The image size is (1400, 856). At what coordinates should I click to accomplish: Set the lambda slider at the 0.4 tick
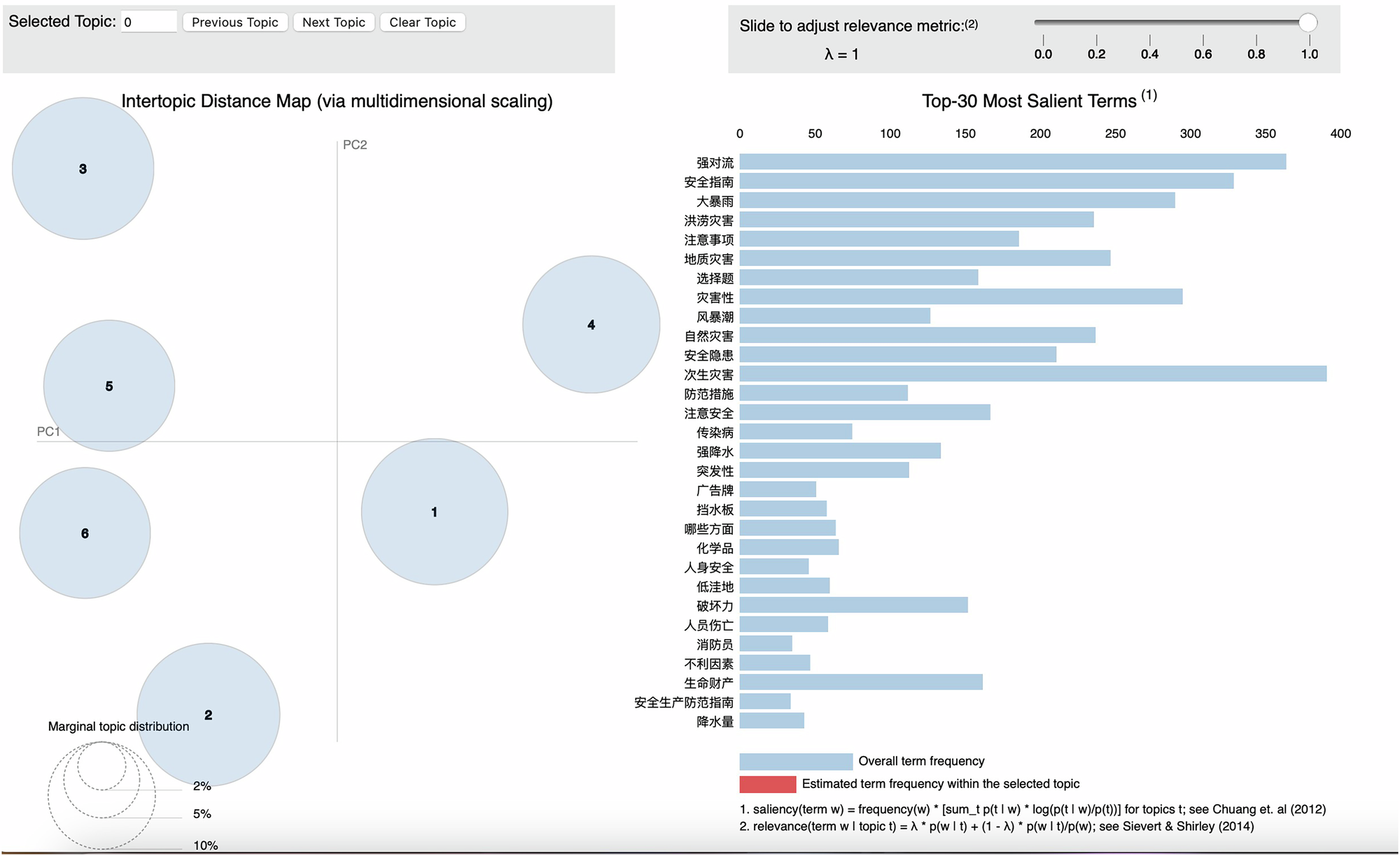[1149, 22]
